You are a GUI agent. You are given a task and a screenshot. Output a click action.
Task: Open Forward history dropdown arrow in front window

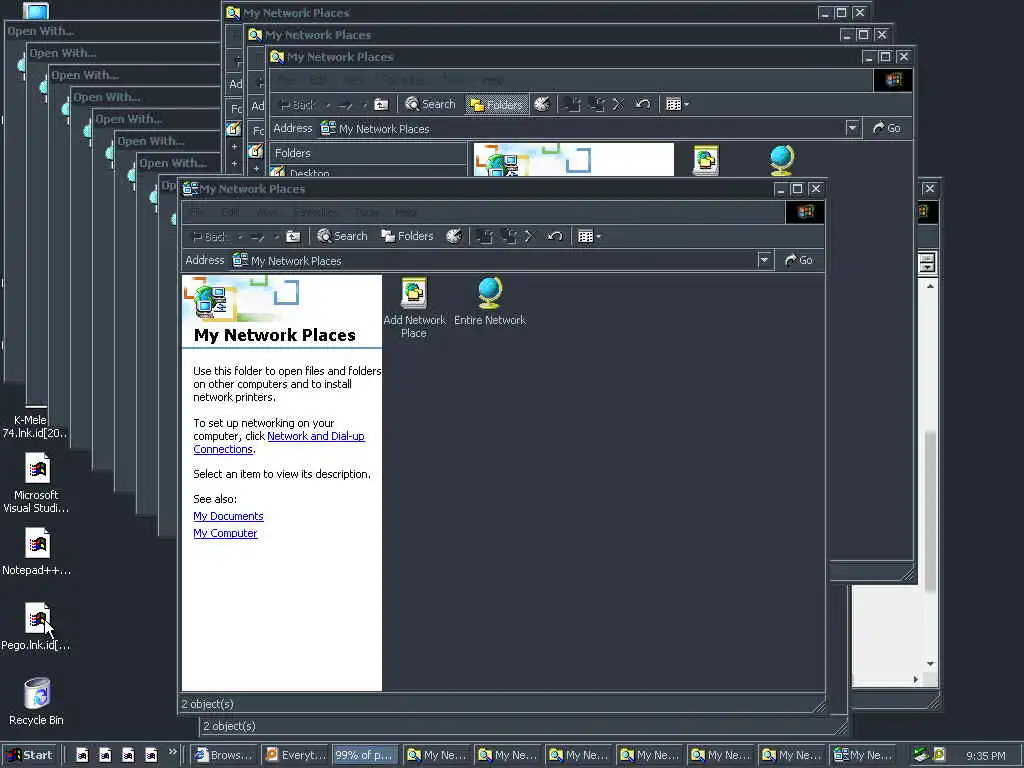click(x=276, y=236)
